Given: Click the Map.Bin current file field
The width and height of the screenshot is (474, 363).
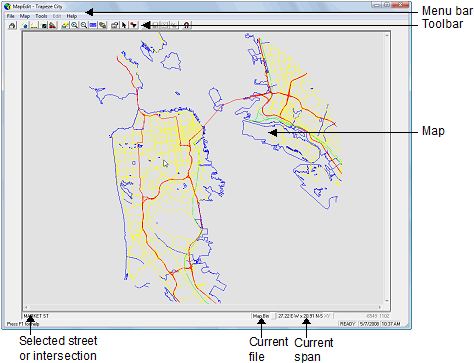Looking at the screenshot, I should tap(261, 316).
